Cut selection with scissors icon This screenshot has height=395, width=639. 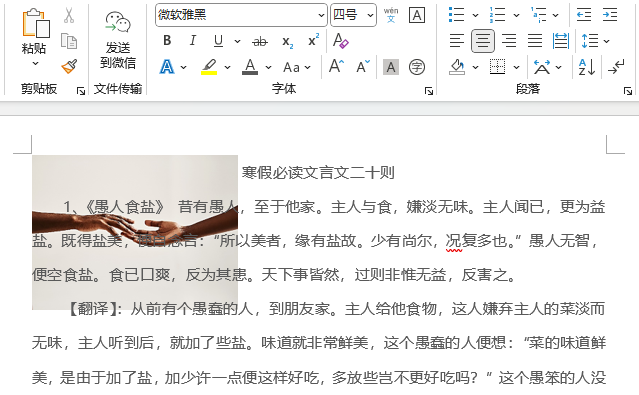pos(69,15)
